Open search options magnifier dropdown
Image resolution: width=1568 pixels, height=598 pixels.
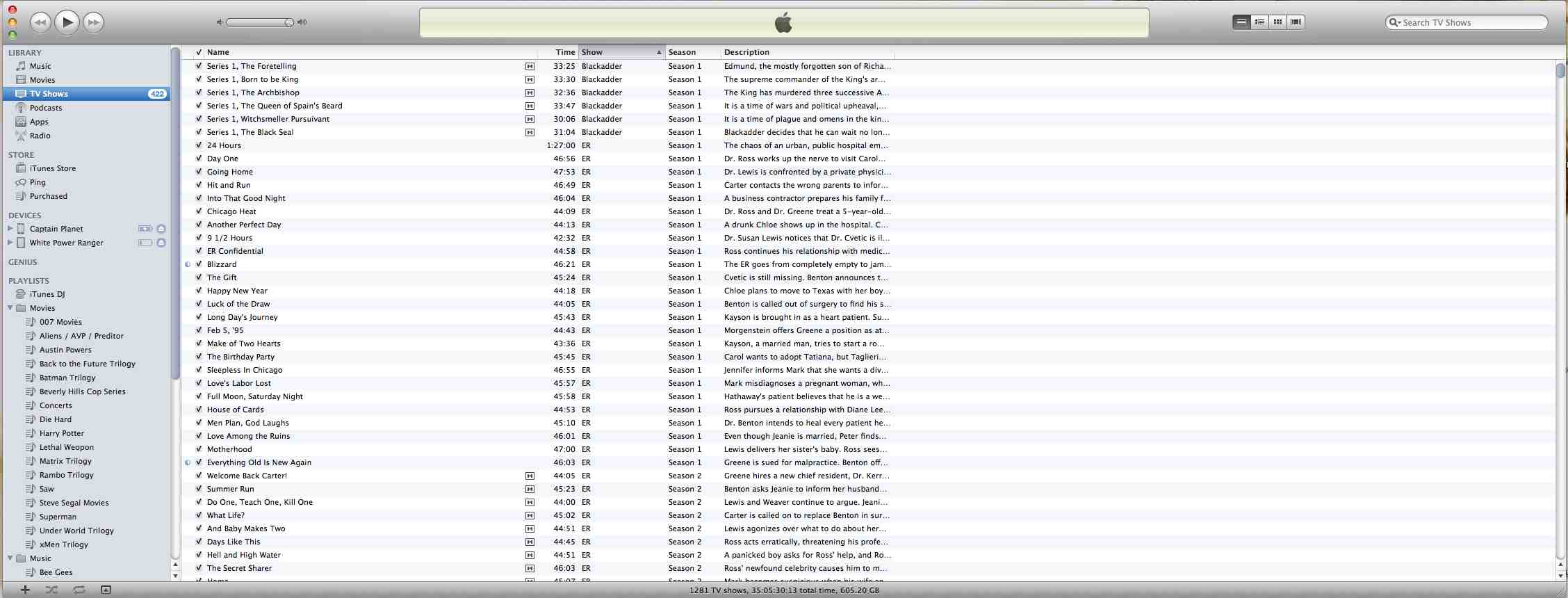click(x=1394, y=22)
